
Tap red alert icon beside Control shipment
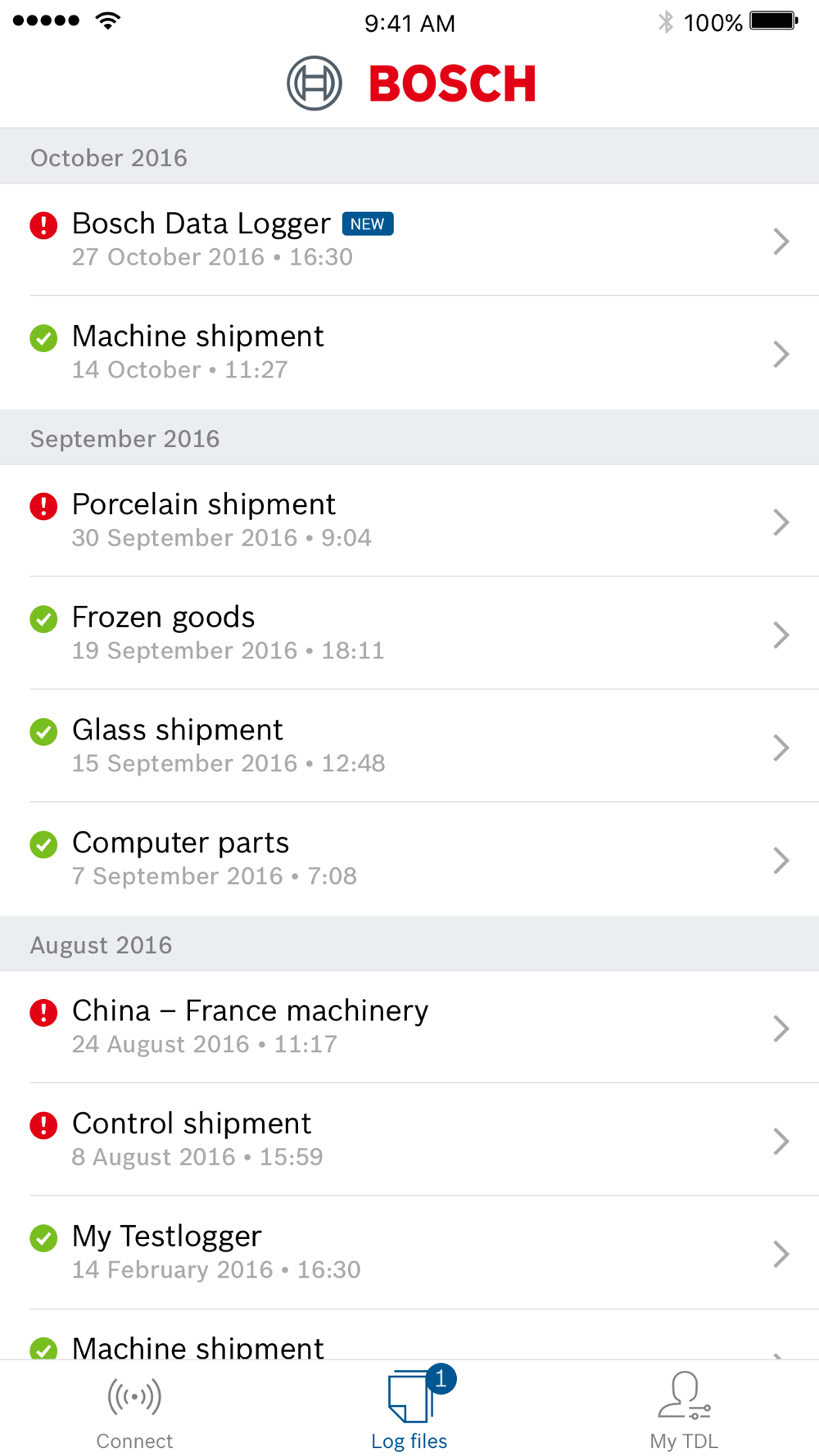coord(43,1125)
